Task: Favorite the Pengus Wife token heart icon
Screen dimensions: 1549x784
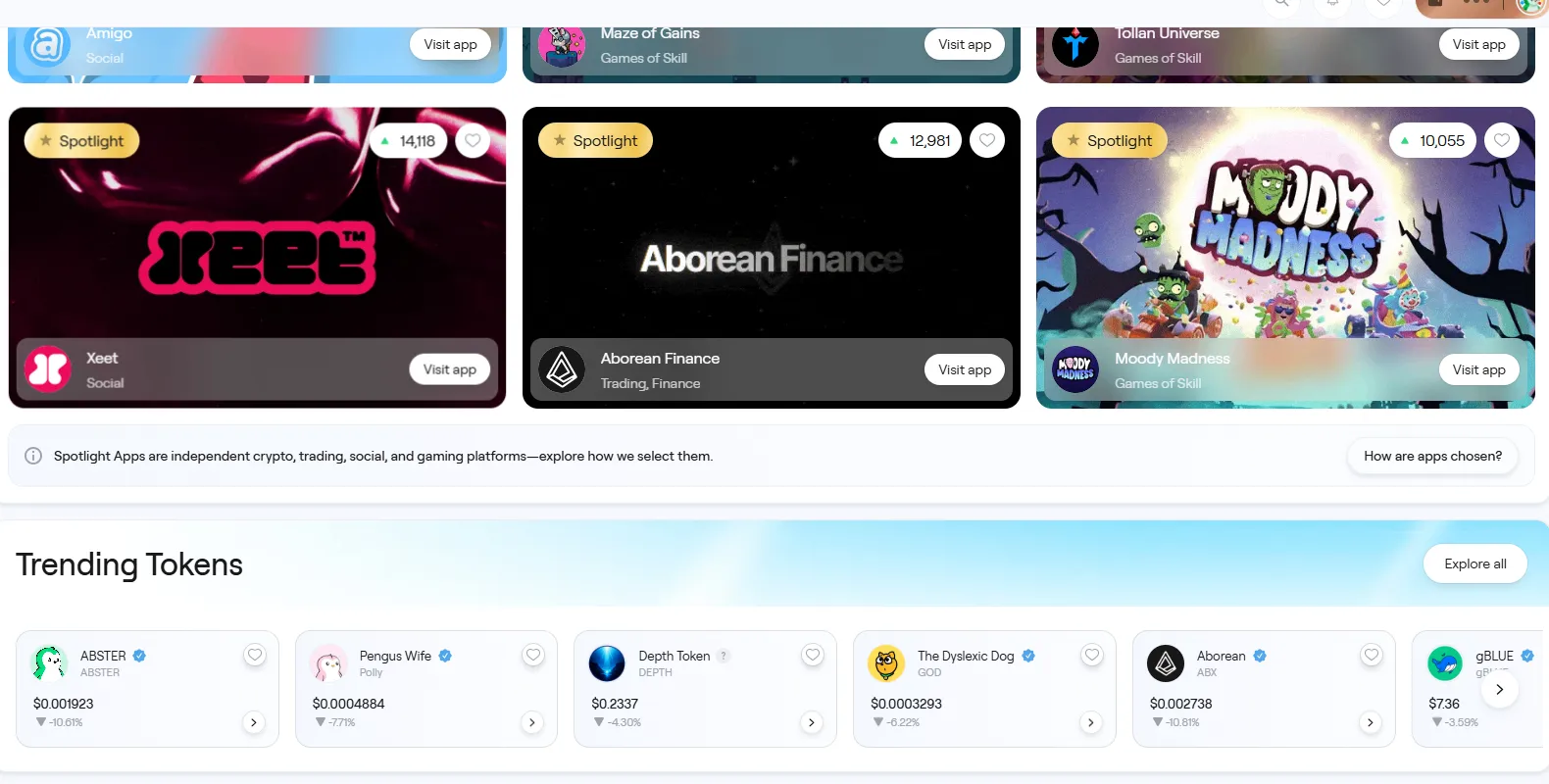Action: pos(533,655)
